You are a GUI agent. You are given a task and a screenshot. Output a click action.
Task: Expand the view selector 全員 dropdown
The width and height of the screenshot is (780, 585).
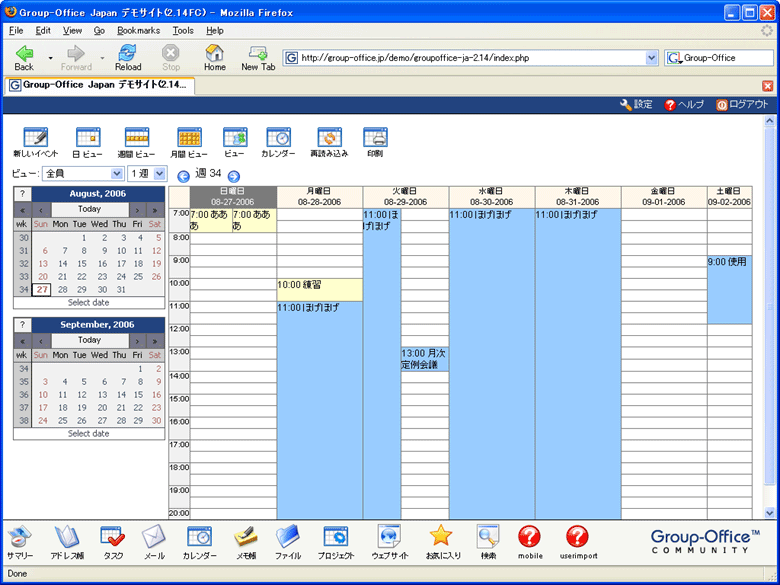(x=117, y=174)
